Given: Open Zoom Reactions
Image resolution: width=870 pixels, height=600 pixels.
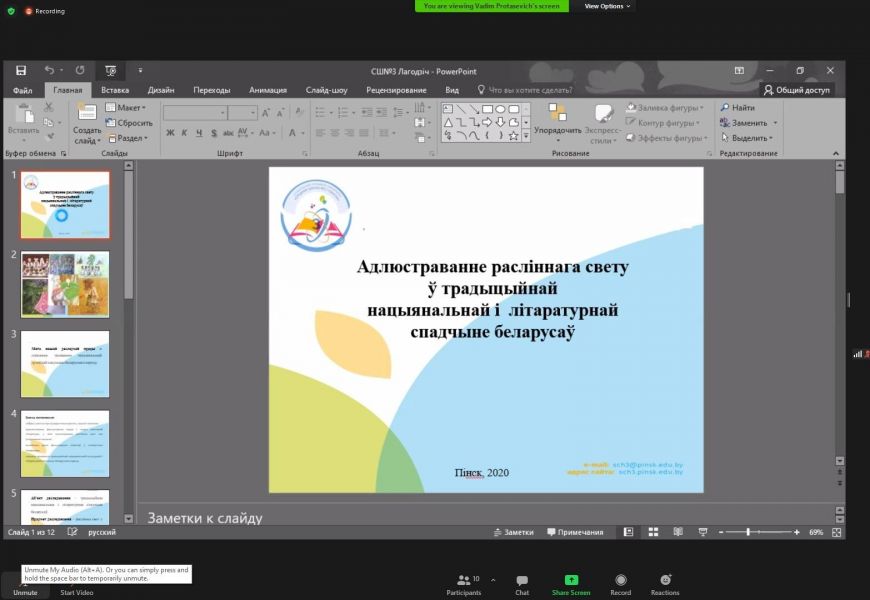Looking at the screenshot, I should [x=665, y=585].
